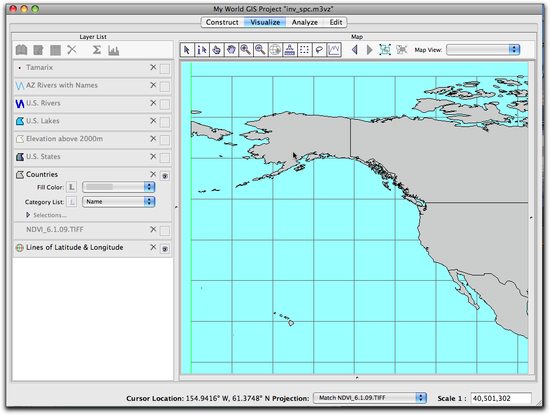This screenshot has width=550, height=415.
Task: Open the Projection dropdown
Action: click(x=370, y=398)
